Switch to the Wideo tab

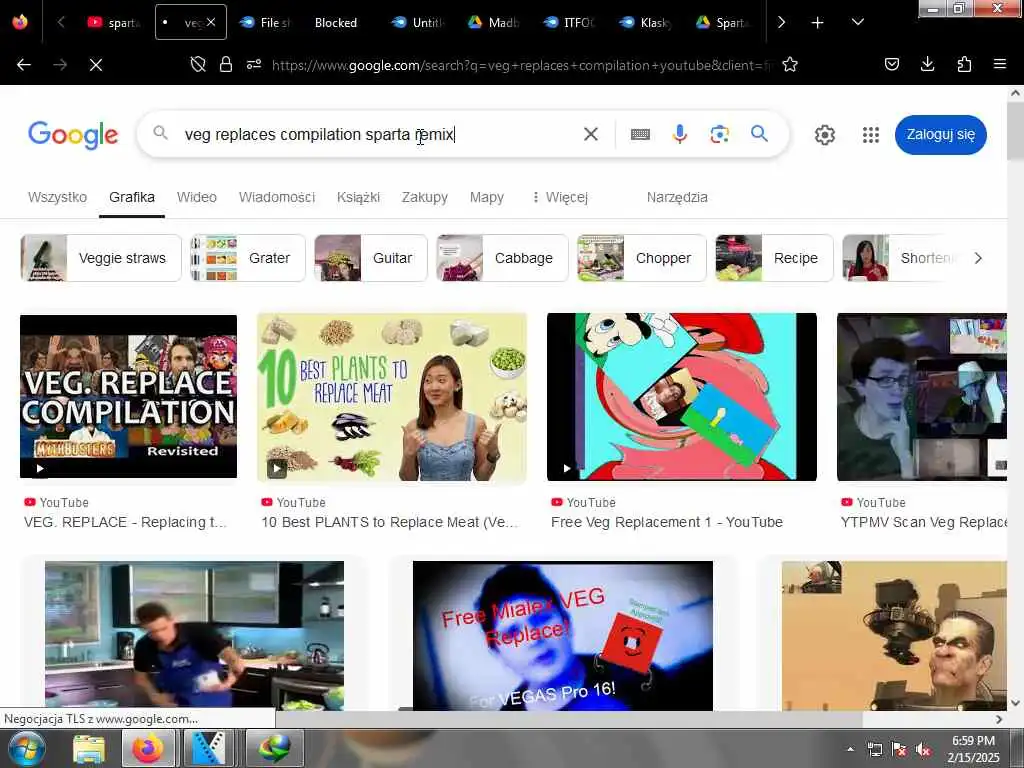197,197
